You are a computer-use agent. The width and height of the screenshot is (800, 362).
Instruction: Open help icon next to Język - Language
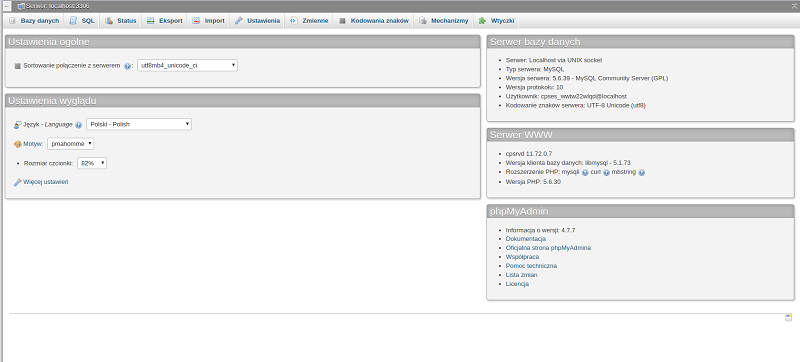point(79,125)
